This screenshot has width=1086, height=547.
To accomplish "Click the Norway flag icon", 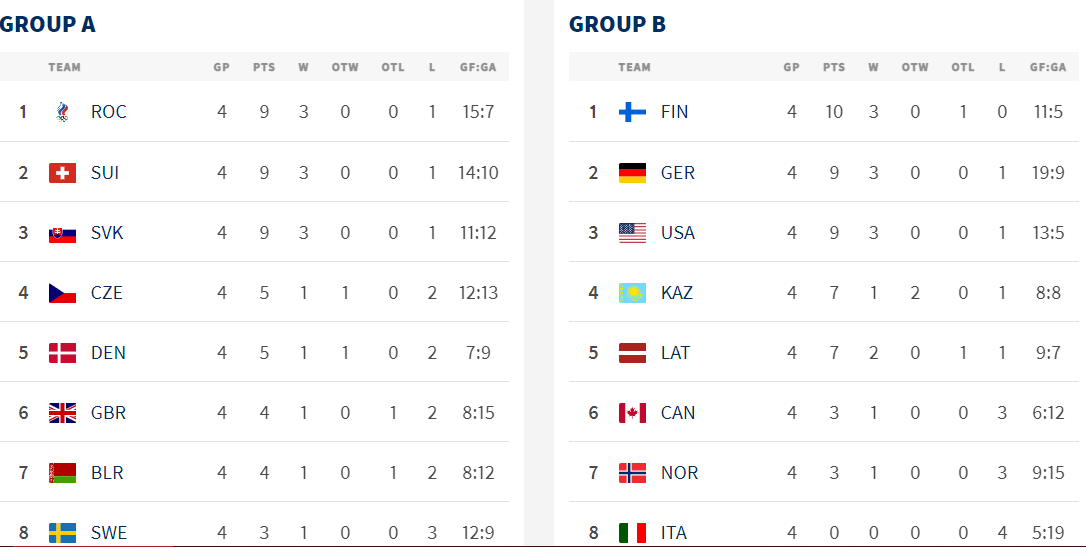I will click(632, 473).
